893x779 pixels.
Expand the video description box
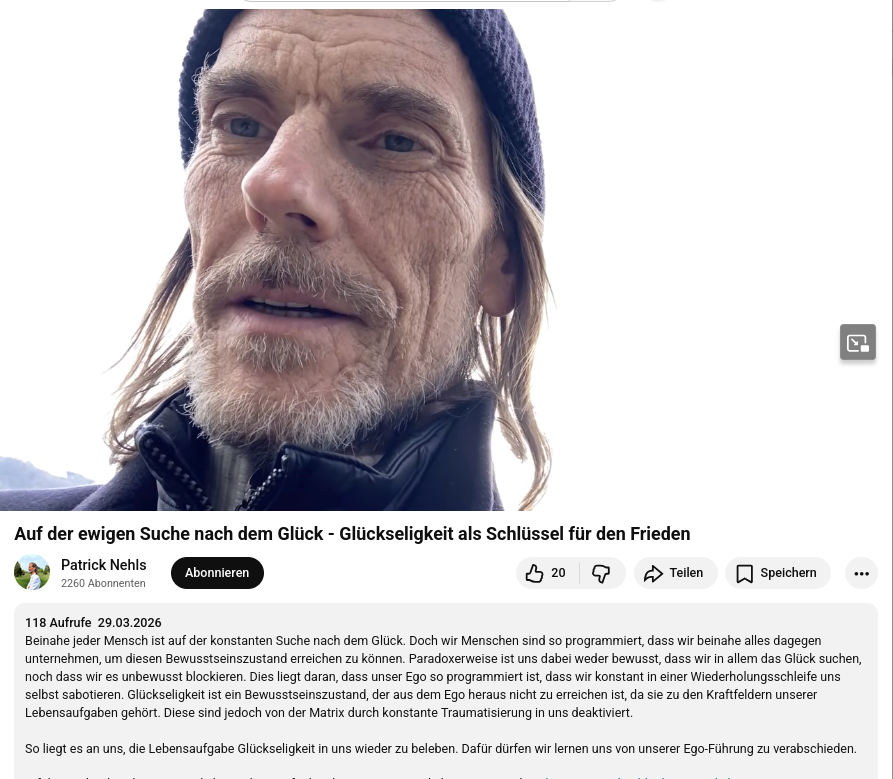pyautogui.click(x=446, y=691)
